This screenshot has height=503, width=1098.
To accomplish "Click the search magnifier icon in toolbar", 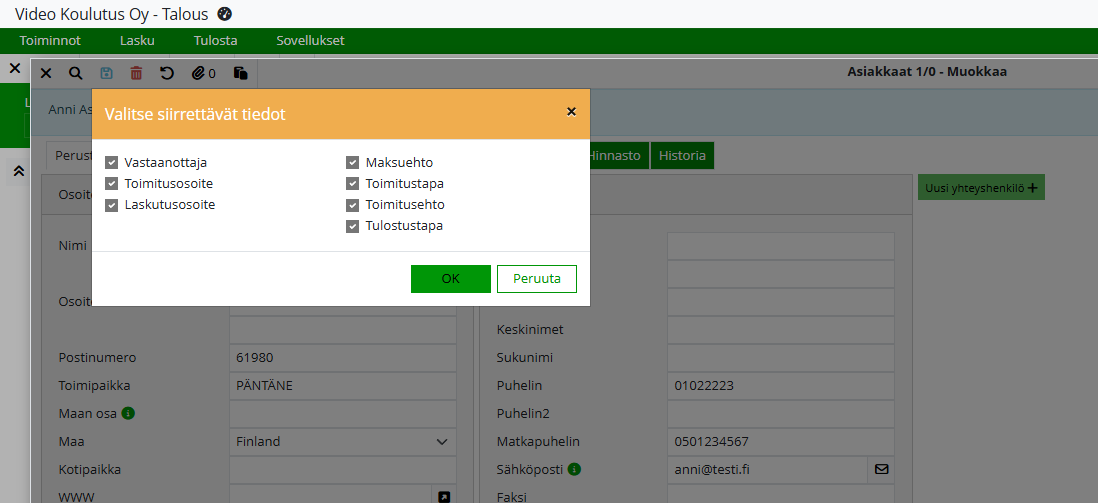I will pyautogui.click(x=76, y=73).
